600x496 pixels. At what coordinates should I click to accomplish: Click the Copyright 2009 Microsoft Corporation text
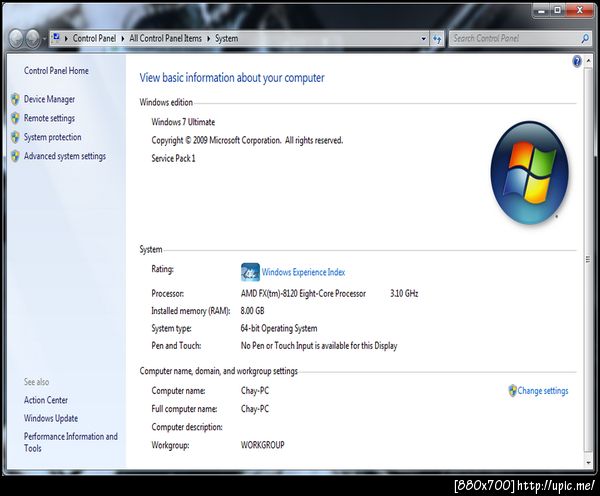247,140
